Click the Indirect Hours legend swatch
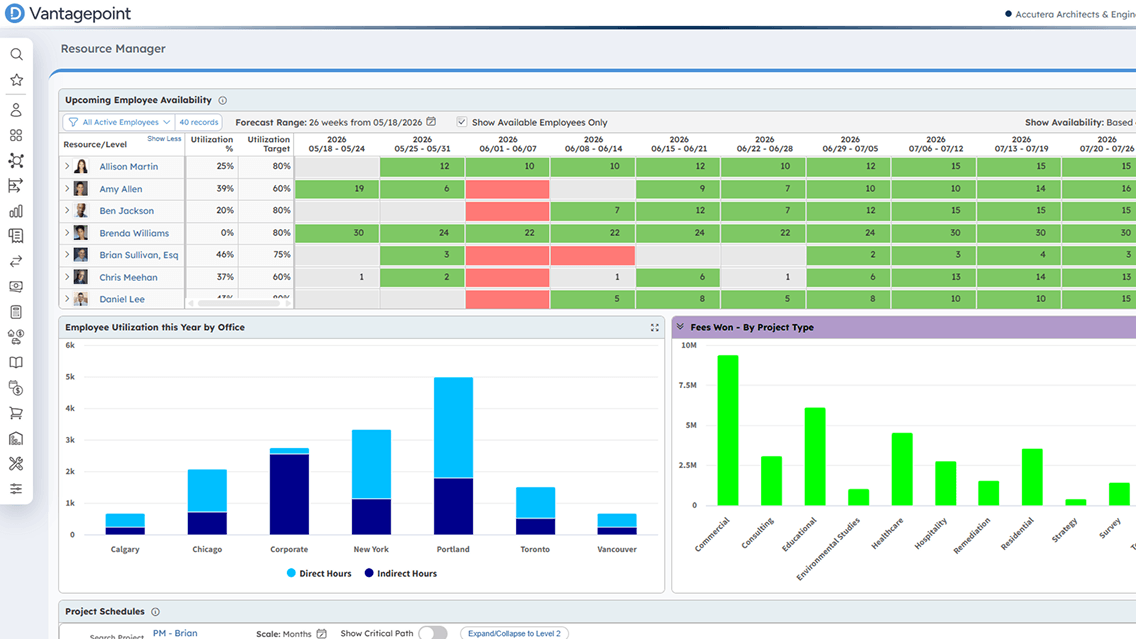 click(x=369, y=573)
